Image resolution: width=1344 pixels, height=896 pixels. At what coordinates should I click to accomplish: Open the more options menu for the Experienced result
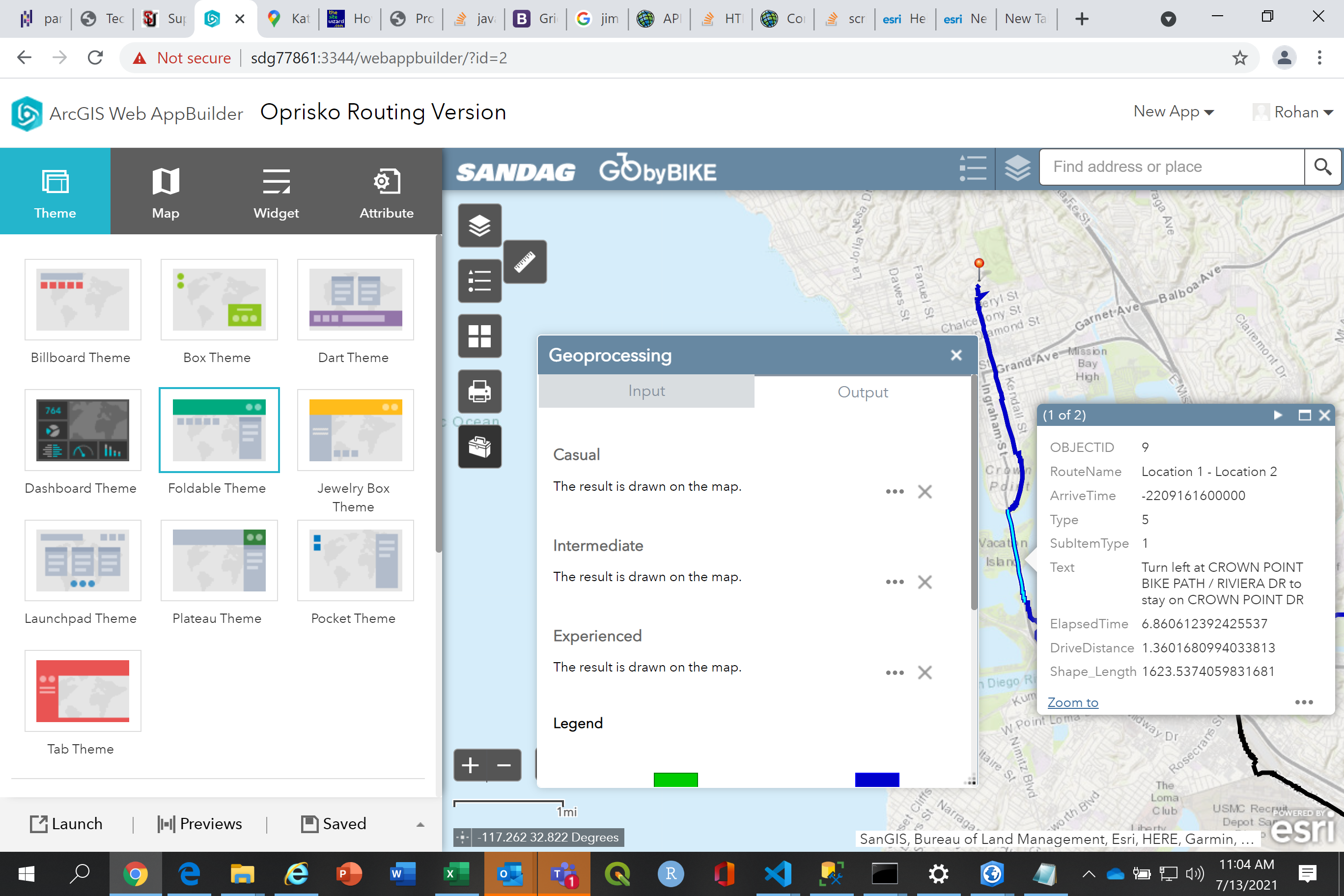pyautogui.click(x=895, y=672)
